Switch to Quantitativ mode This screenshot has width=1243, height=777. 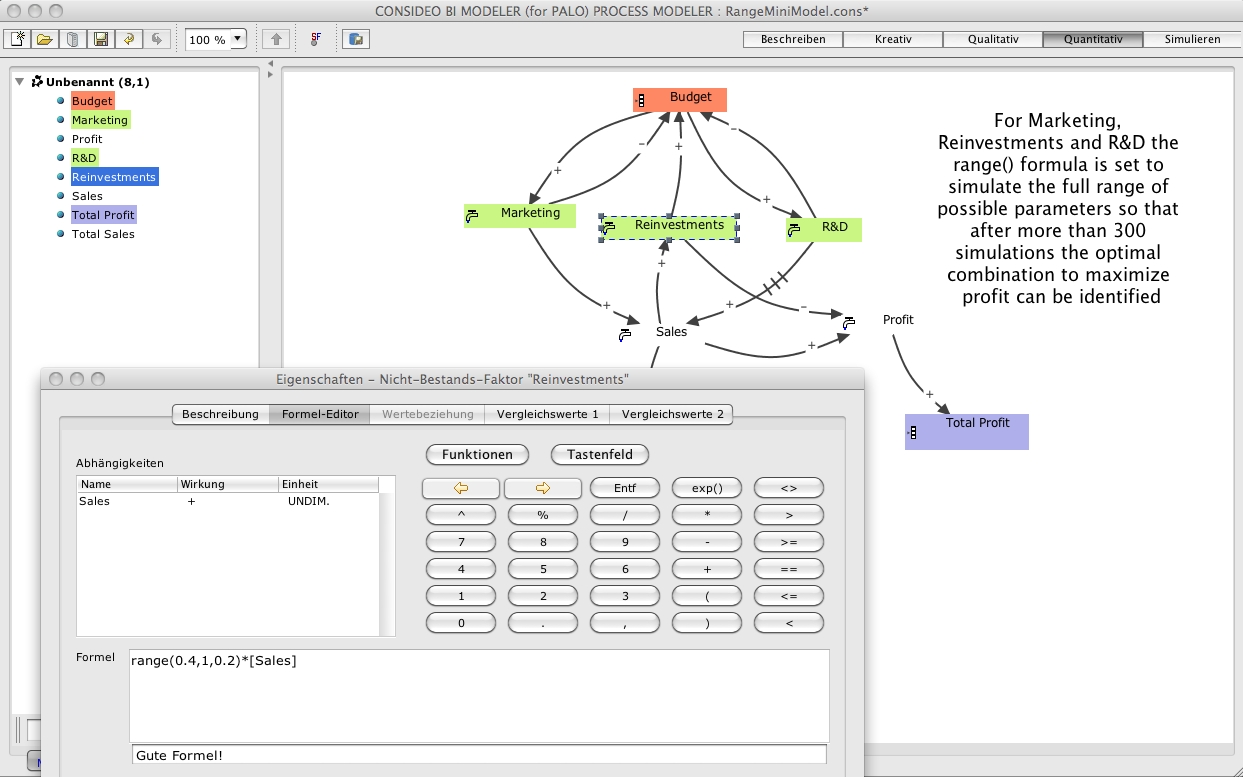tap(1092, 39)
